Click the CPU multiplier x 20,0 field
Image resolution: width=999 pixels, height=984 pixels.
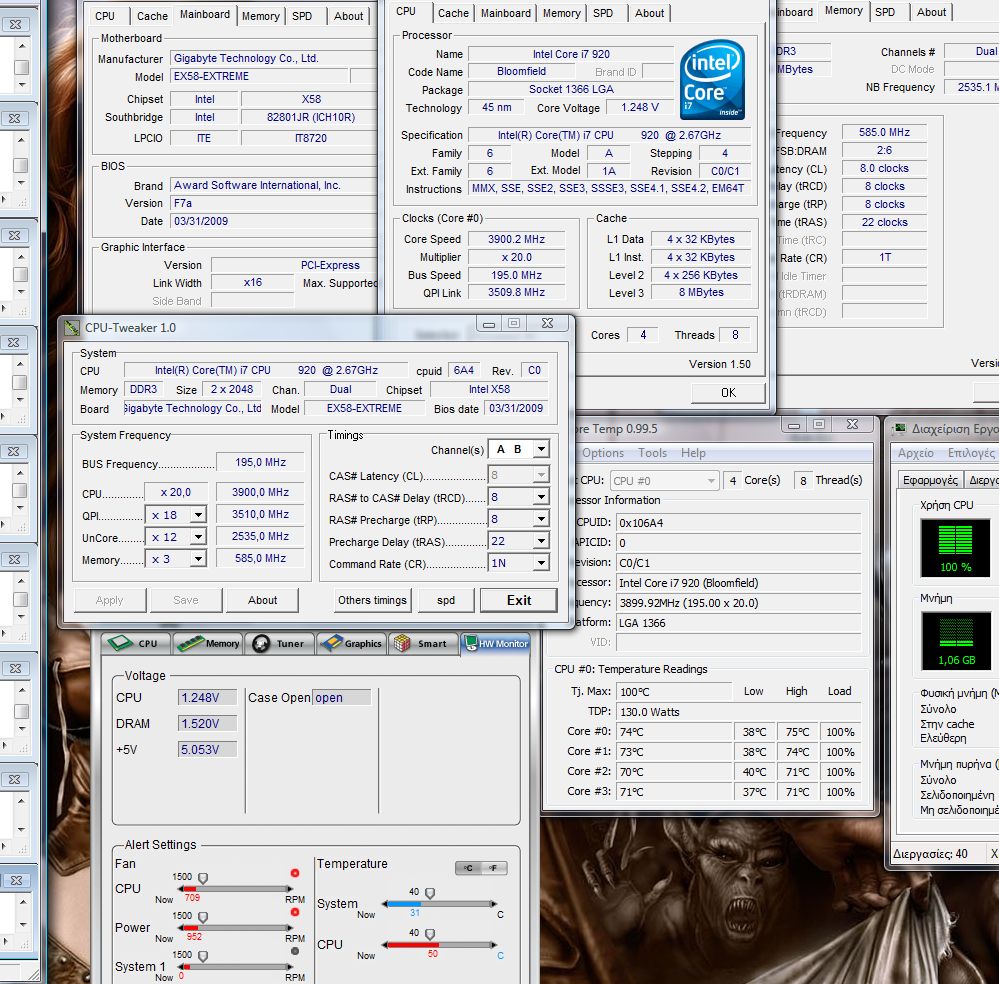click(x=175, y=492)
